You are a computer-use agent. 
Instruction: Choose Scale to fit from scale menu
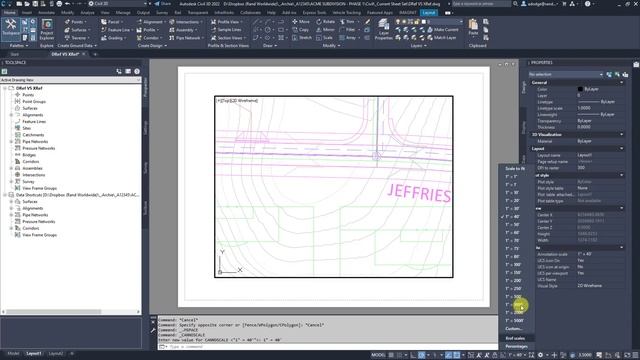click(515, 169)
